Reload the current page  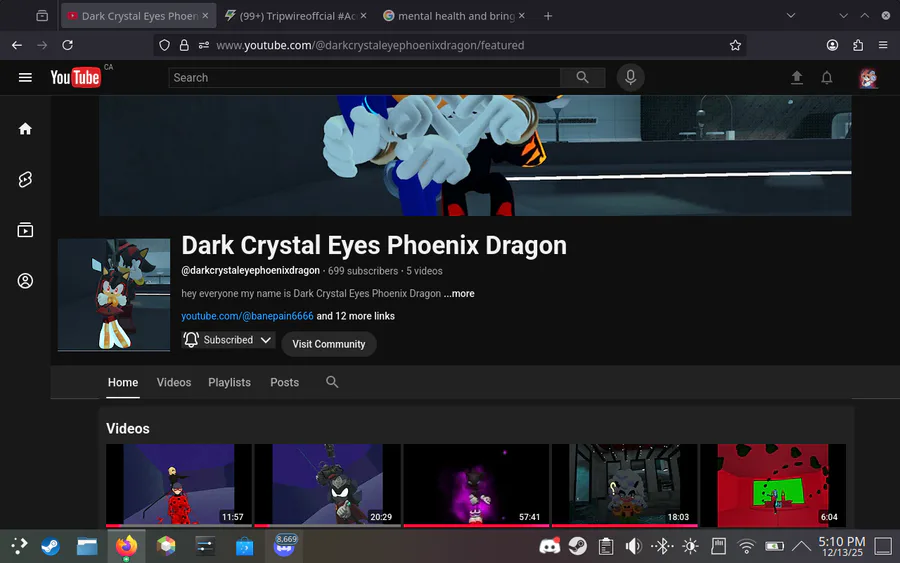[67, 45]
